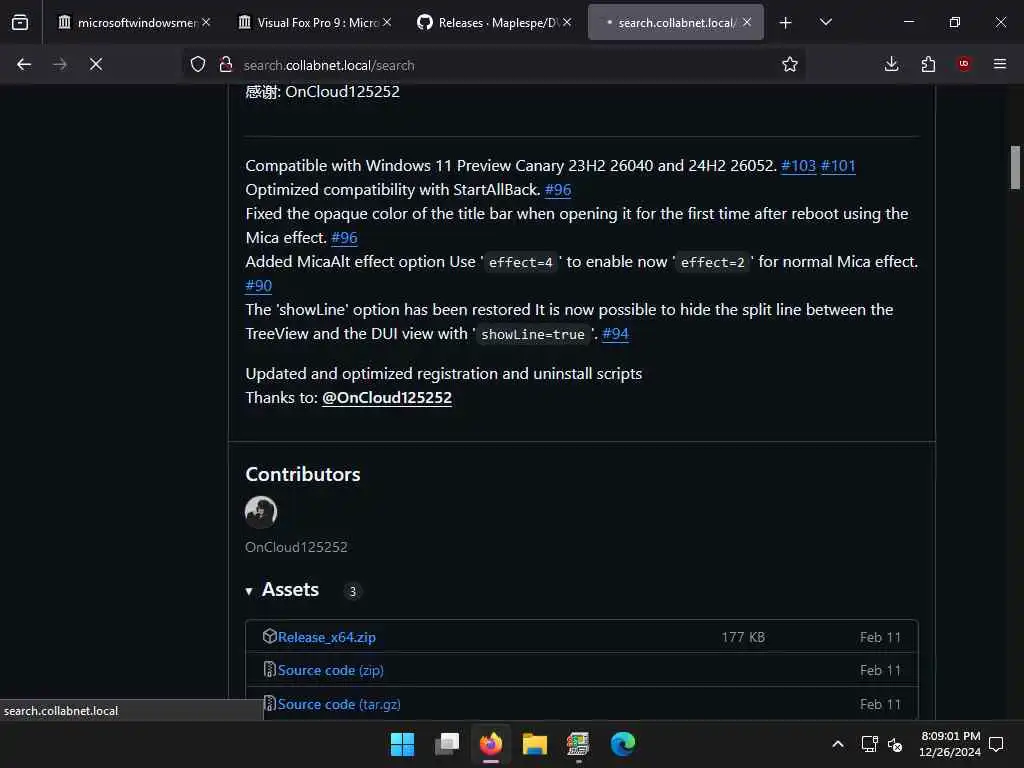This screenshot has width=1024, height=768.
Task: Download Source code (zip)
Action: (x=330, y=671)
